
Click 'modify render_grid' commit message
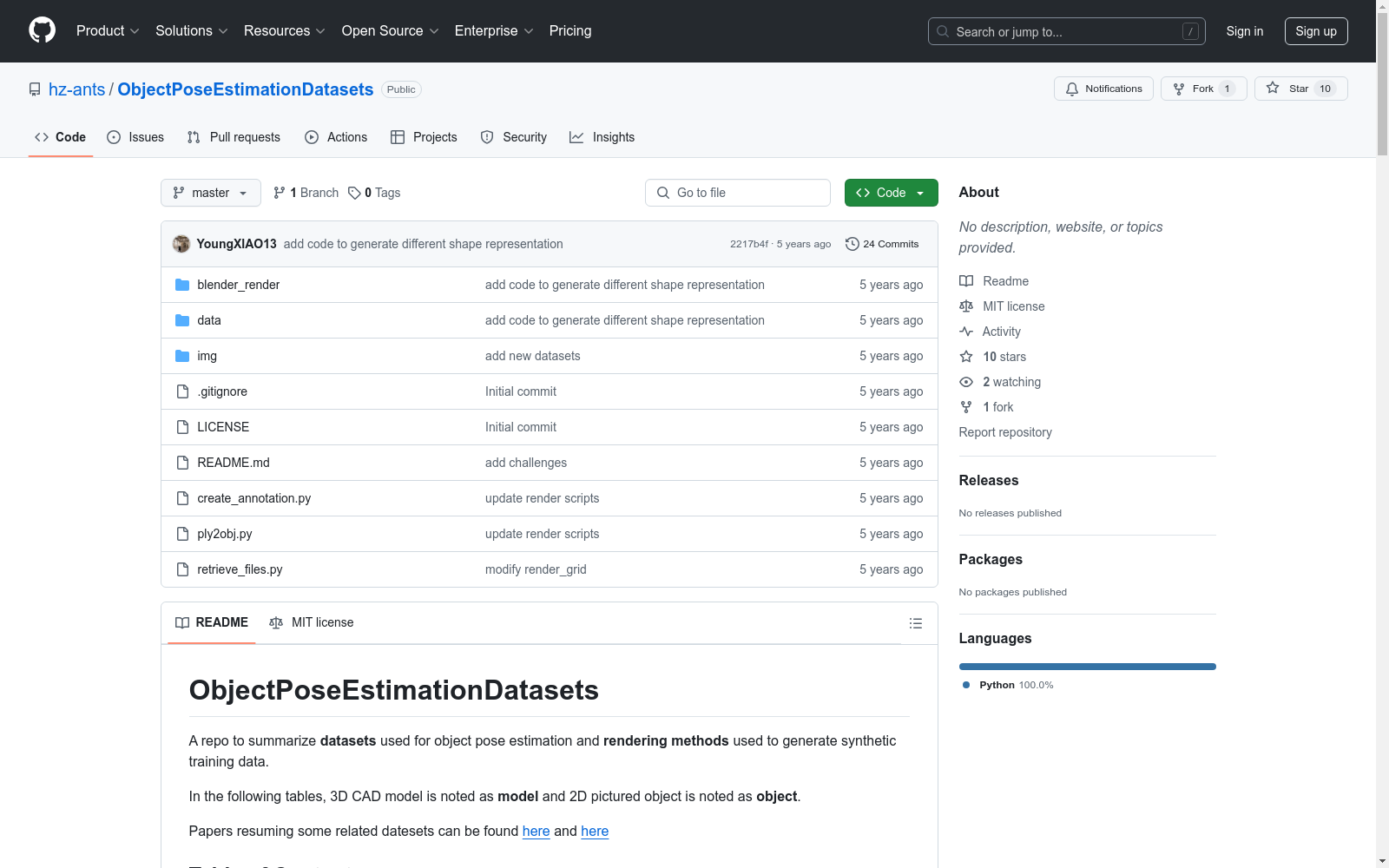click(536, 569)
